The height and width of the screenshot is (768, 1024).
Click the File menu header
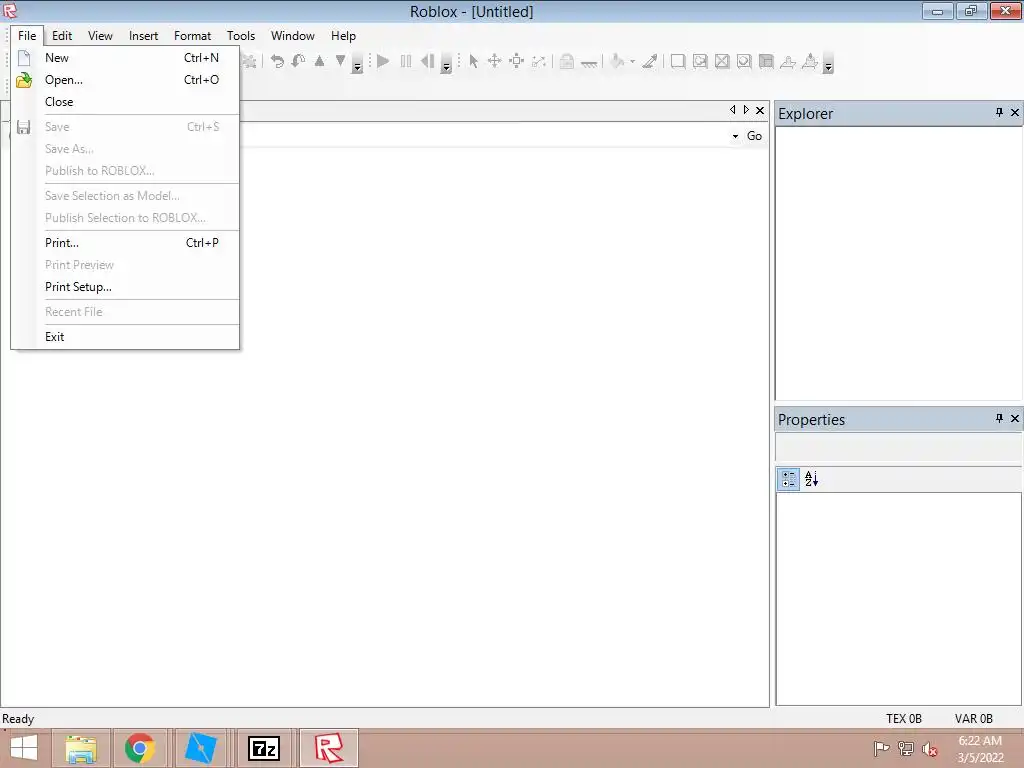pos(27,36)
